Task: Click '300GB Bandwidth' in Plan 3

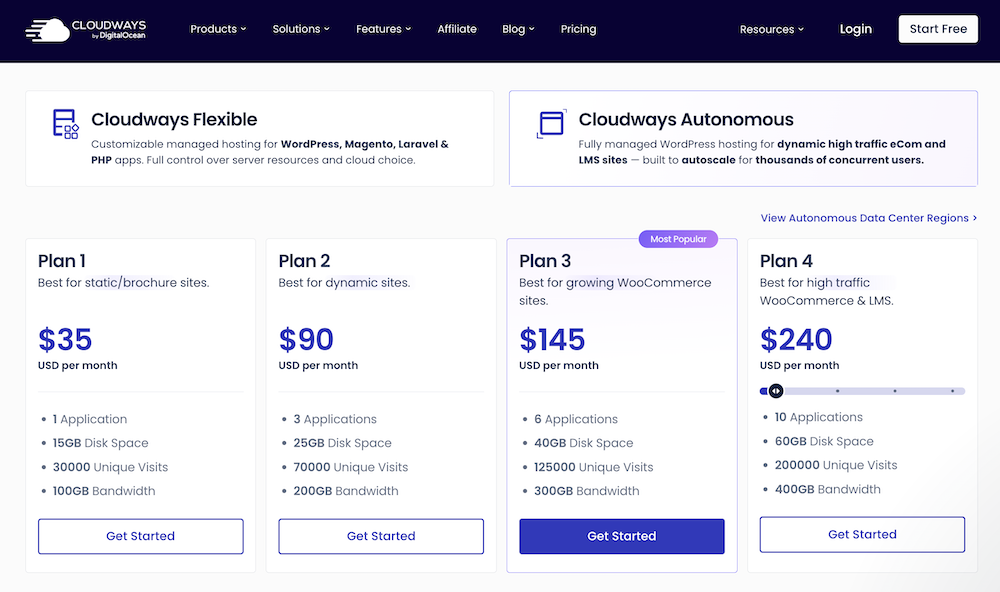Action: pyautogui.click(x=587, y=491)
